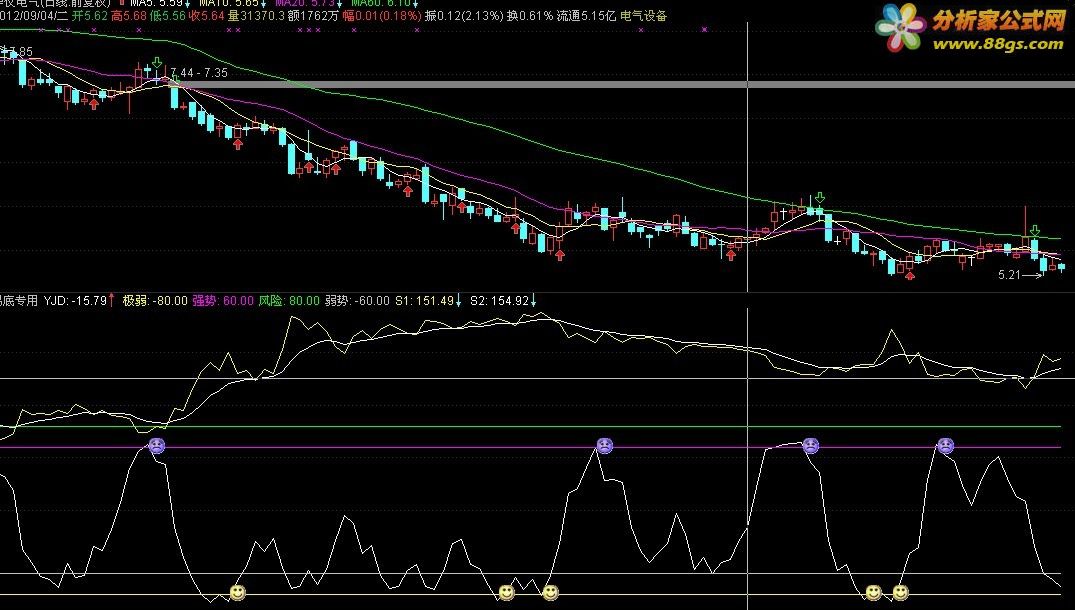The image size is (1075, 610).
Task: Click the 7.44 - 7.35 price gap label
Action: 198,73
